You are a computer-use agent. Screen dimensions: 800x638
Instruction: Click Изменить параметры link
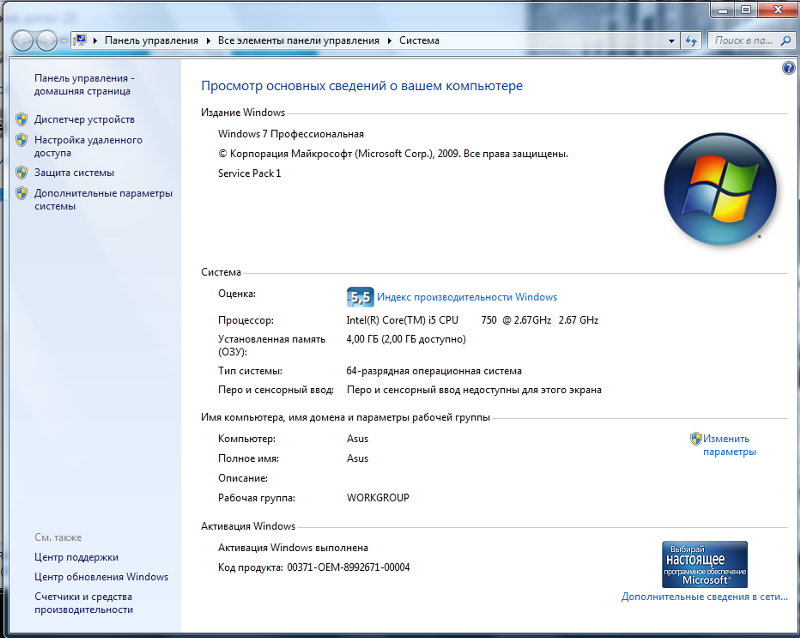(x=729, y=445)
